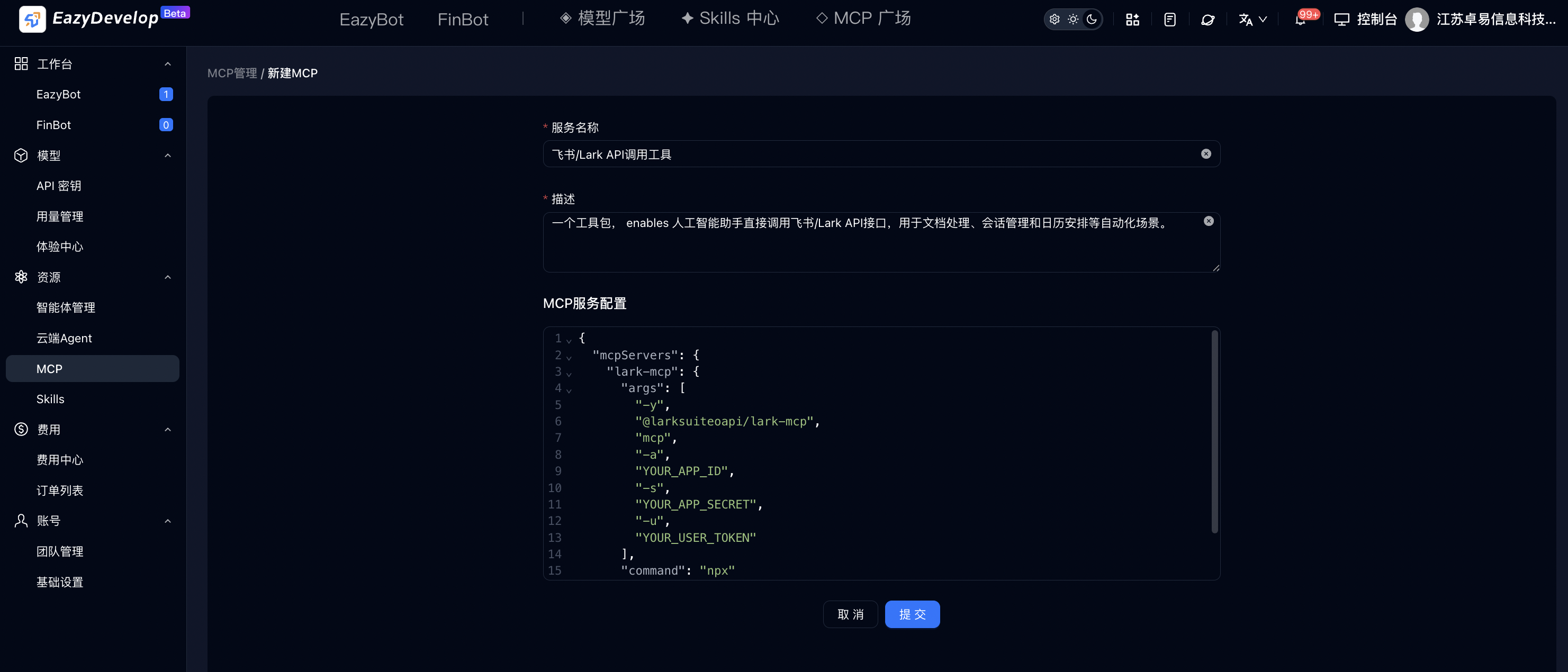Open 体验中心 page
1568x672 pixels.
click(x=60, y=247)
